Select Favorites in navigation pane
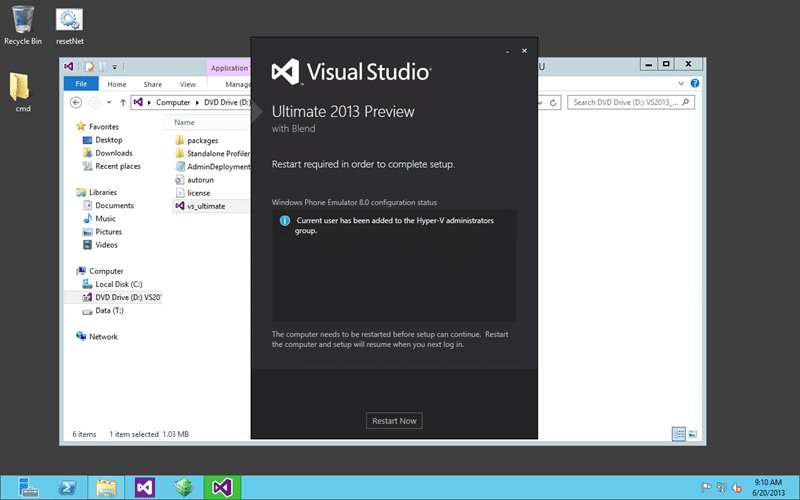 103,127
